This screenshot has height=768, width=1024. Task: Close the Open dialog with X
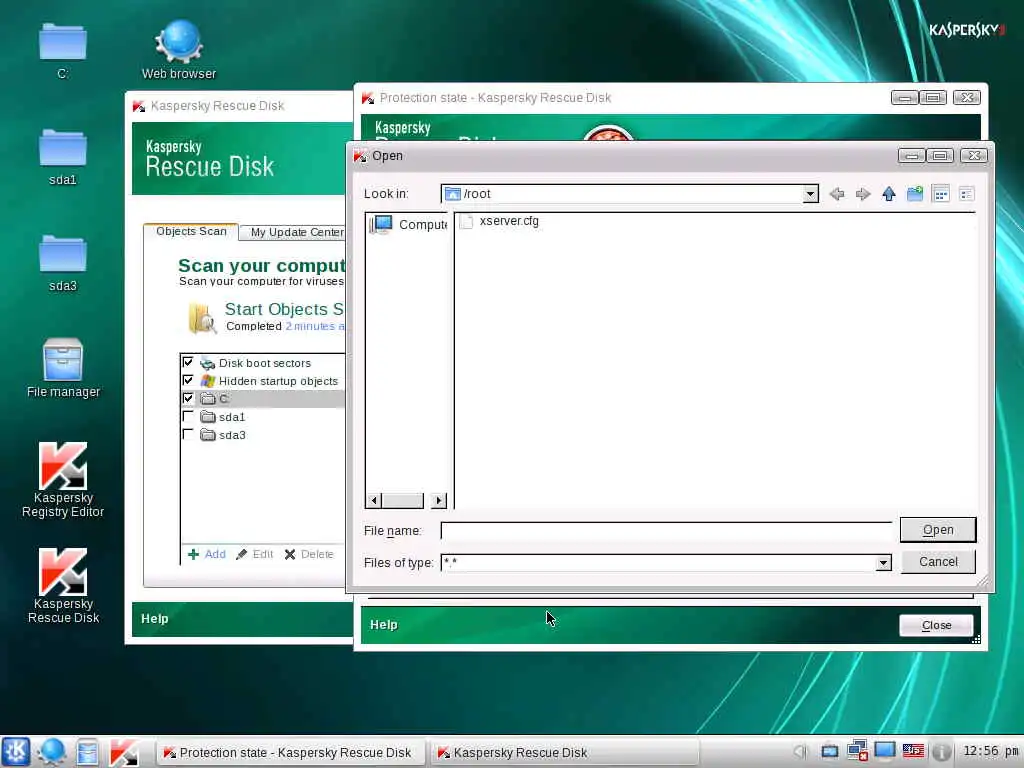coord(974,155)
